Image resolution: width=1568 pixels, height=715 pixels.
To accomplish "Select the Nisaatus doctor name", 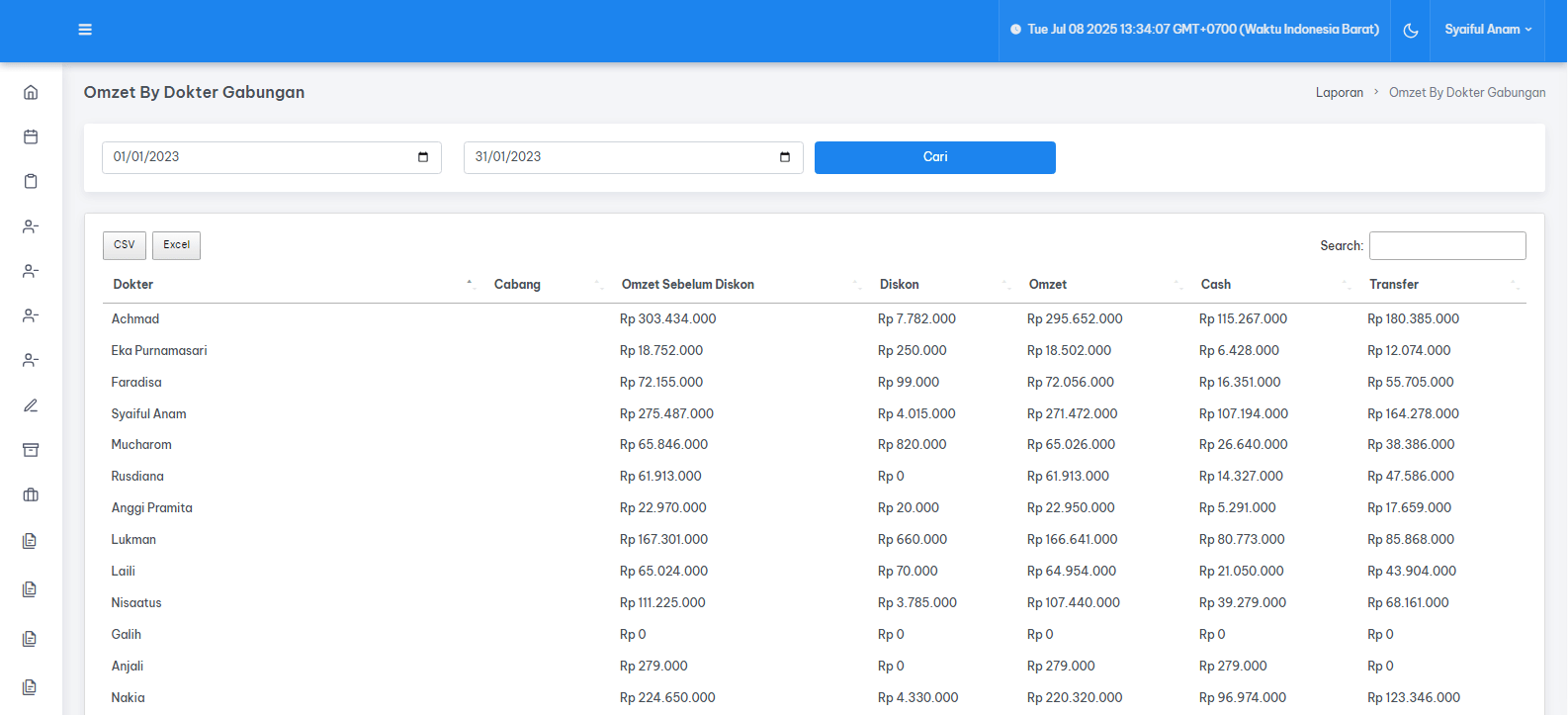I will (x=136, y=603).
